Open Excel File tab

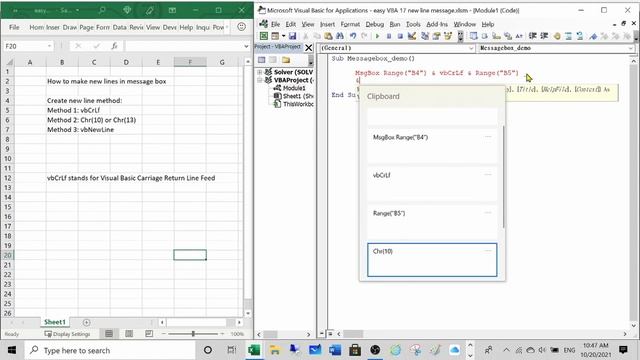pos(14,27)
